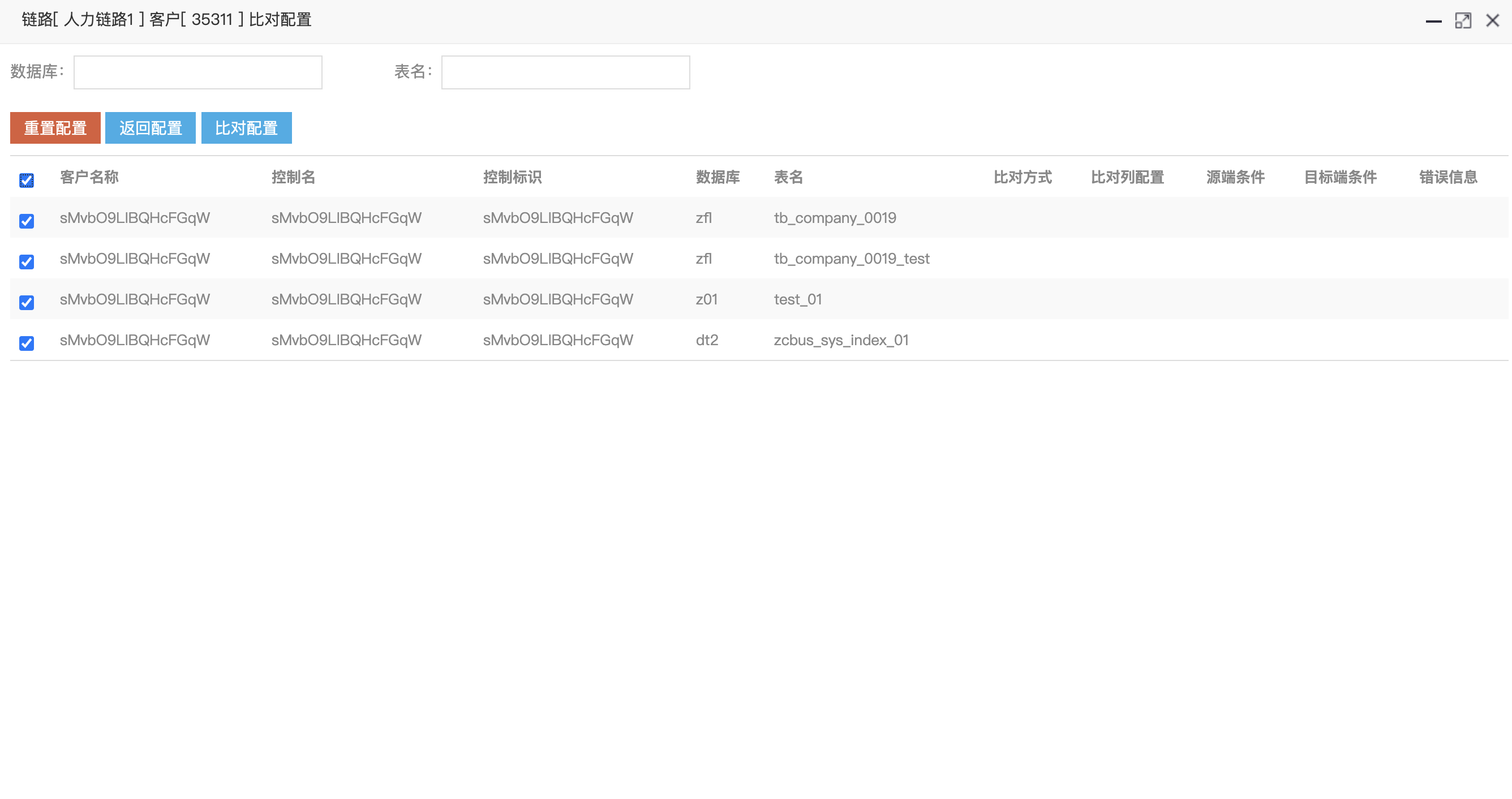
Task: Click the 比对列配置 column header
Action: click(1127, 177)
